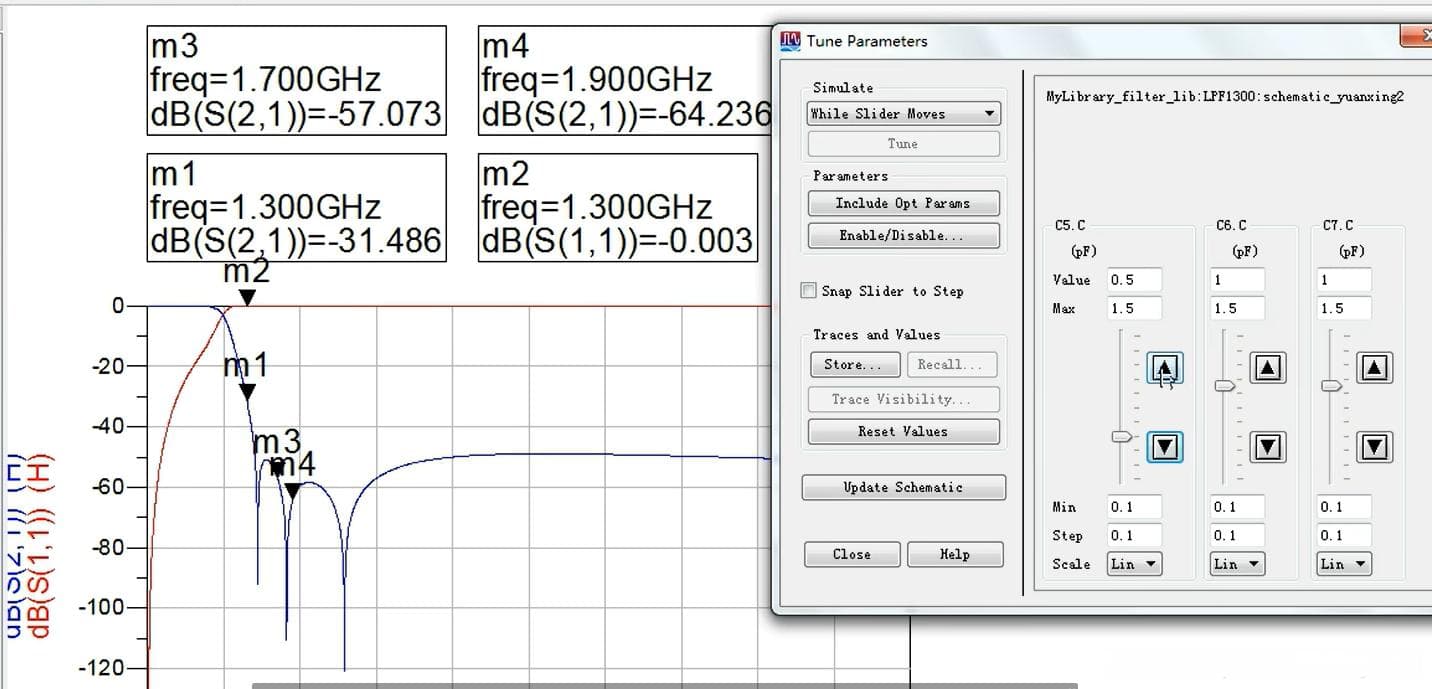Image resolution: width=1432 pixels, height=689 pixels.
Task: Click the C5.C slider down arrow
Action: [1165, 446]
